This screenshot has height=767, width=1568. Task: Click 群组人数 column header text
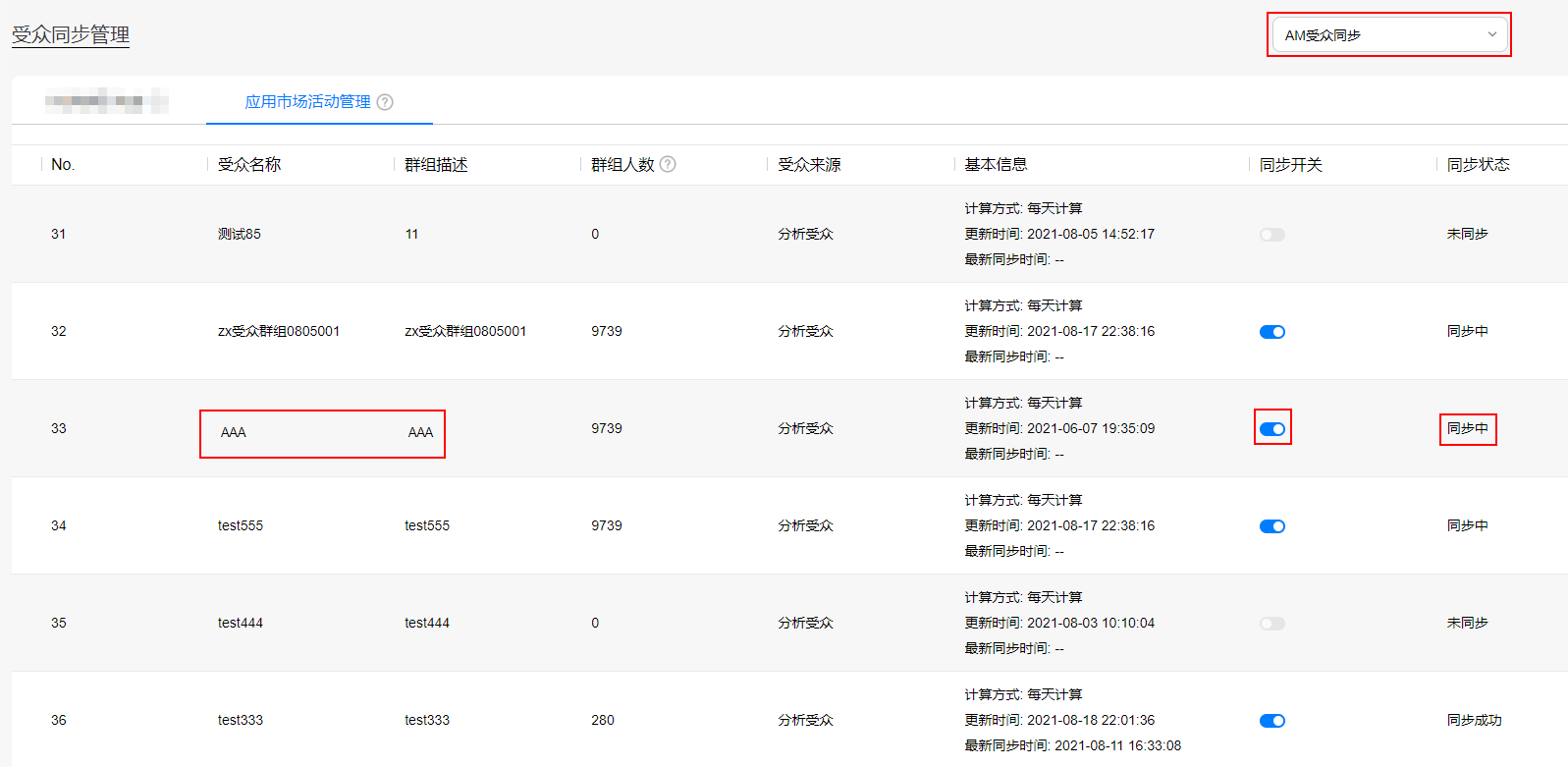[x=622, y=164]
